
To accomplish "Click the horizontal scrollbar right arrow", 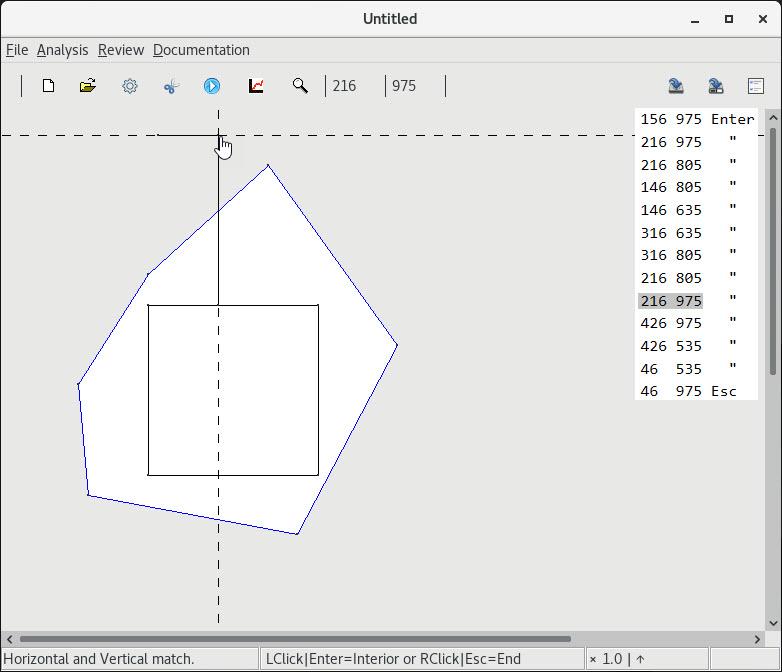I will point(758,639).
